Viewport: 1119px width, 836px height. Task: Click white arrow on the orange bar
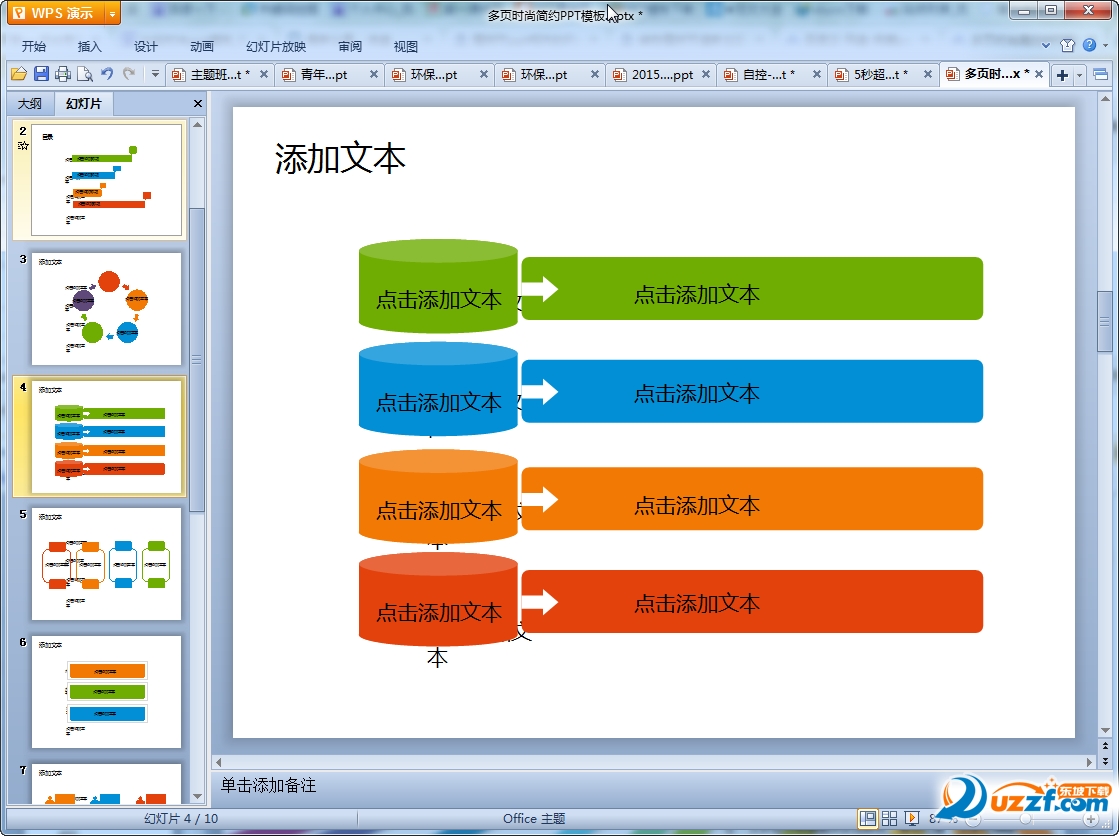pos(540,499)
